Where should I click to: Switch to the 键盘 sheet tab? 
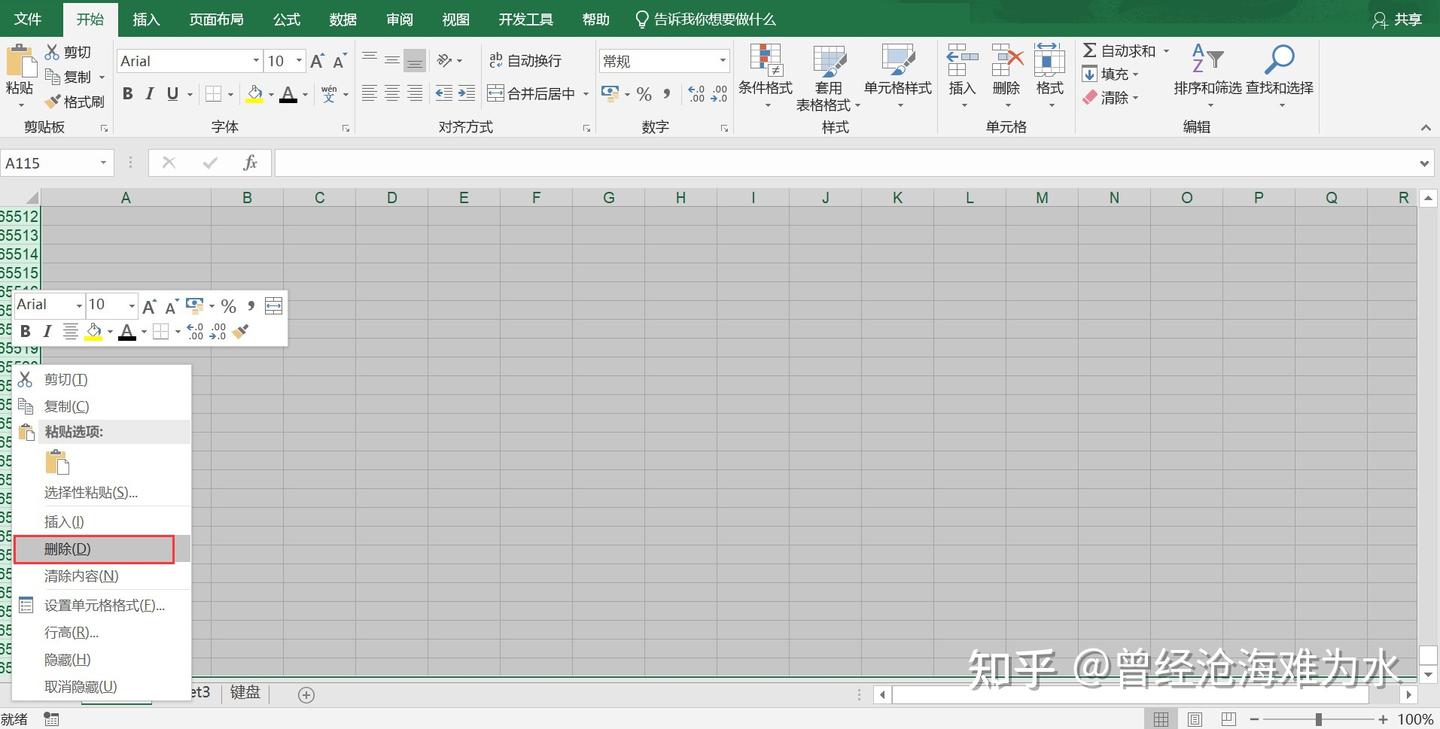(245, 692)
